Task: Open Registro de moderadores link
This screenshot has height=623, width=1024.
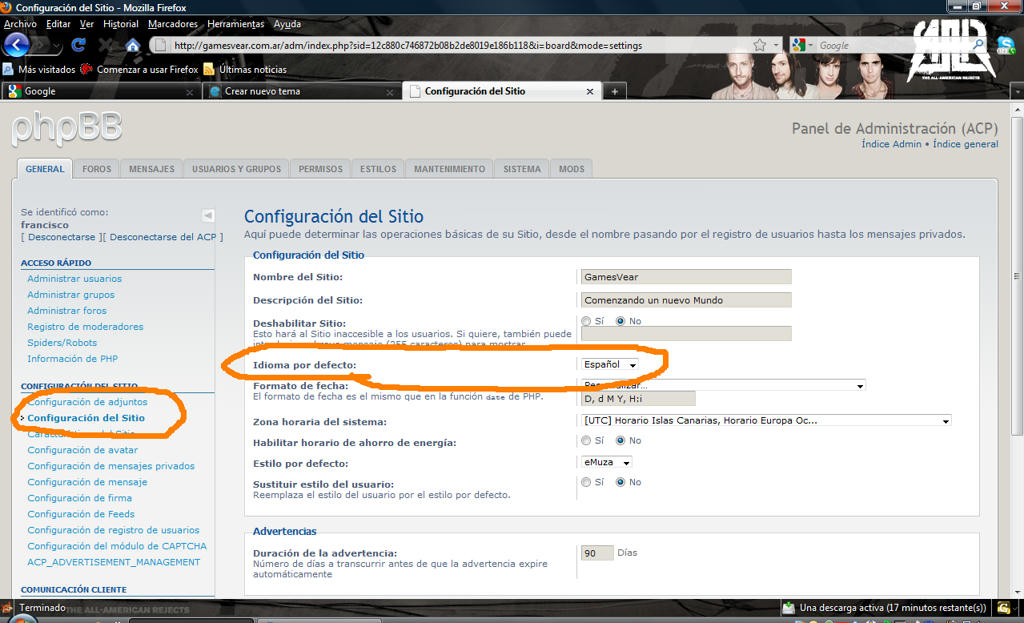Action: [85, 327]
